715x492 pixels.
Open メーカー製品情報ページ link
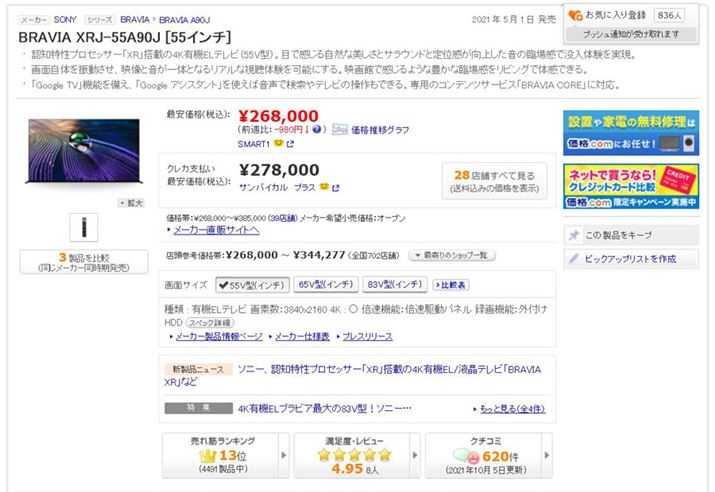(x=219, y=337)
